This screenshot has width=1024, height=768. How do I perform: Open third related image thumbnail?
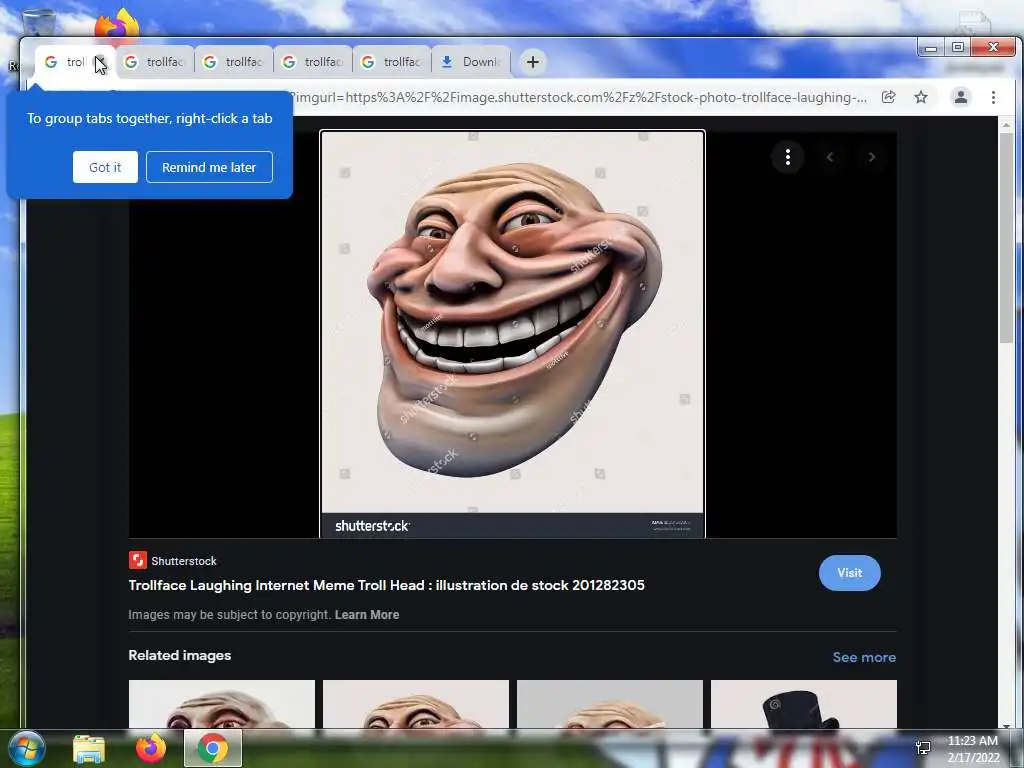click(609, 704)
